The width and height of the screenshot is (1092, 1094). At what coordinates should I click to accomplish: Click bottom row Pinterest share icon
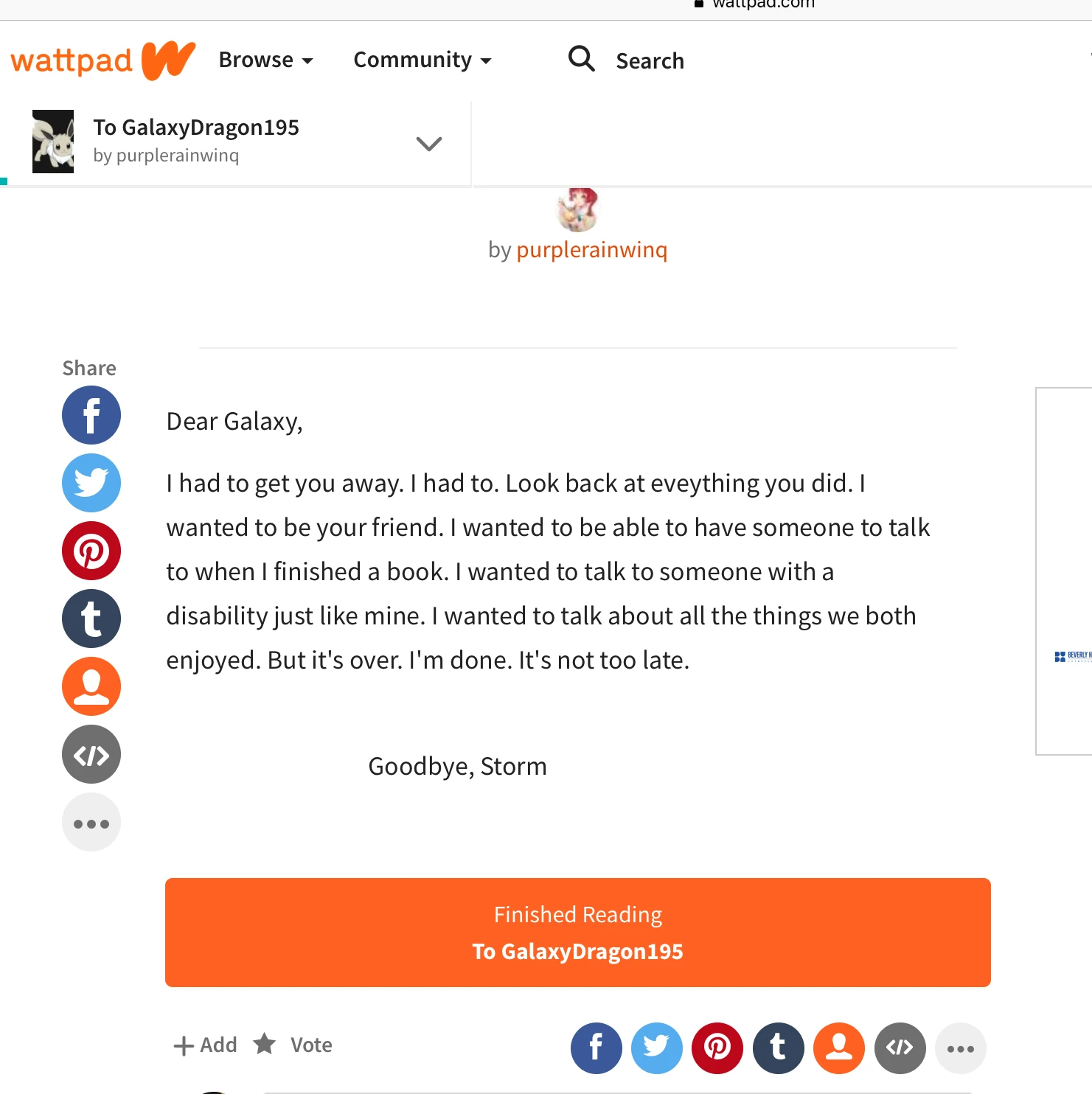(x=717, y=1048)
